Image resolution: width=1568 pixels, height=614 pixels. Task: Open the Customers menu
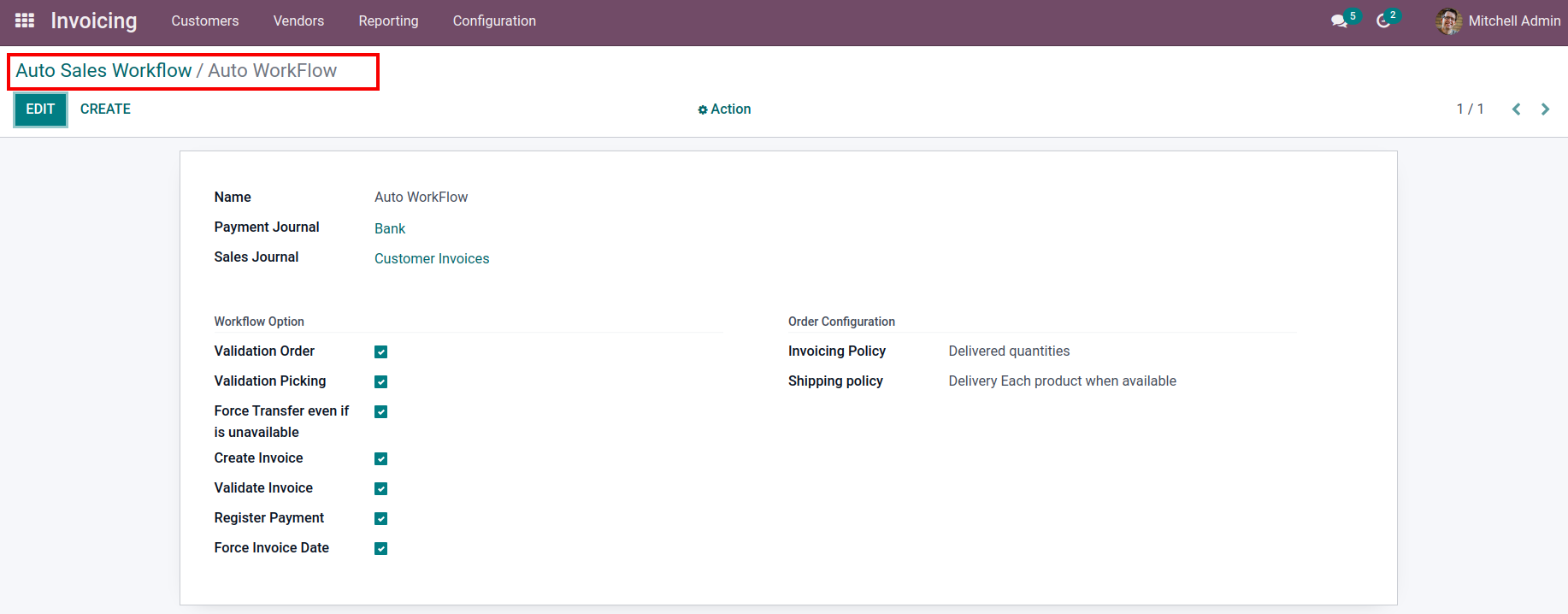coord(205,21)
